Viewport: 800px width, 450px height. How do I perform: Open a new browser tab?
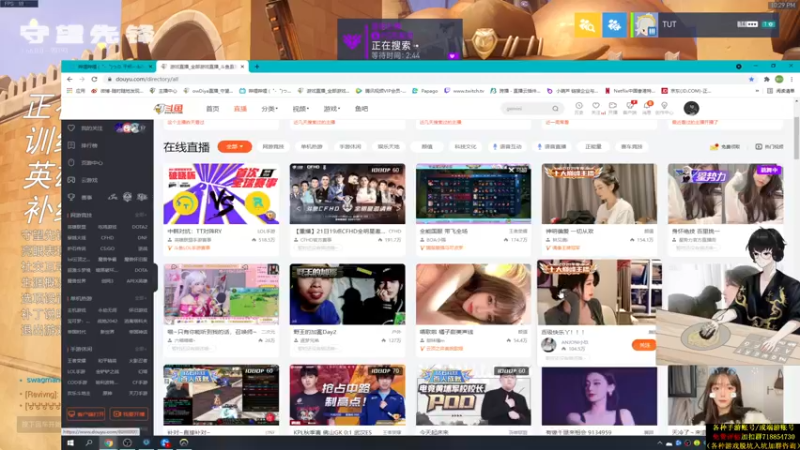(257, 66)
